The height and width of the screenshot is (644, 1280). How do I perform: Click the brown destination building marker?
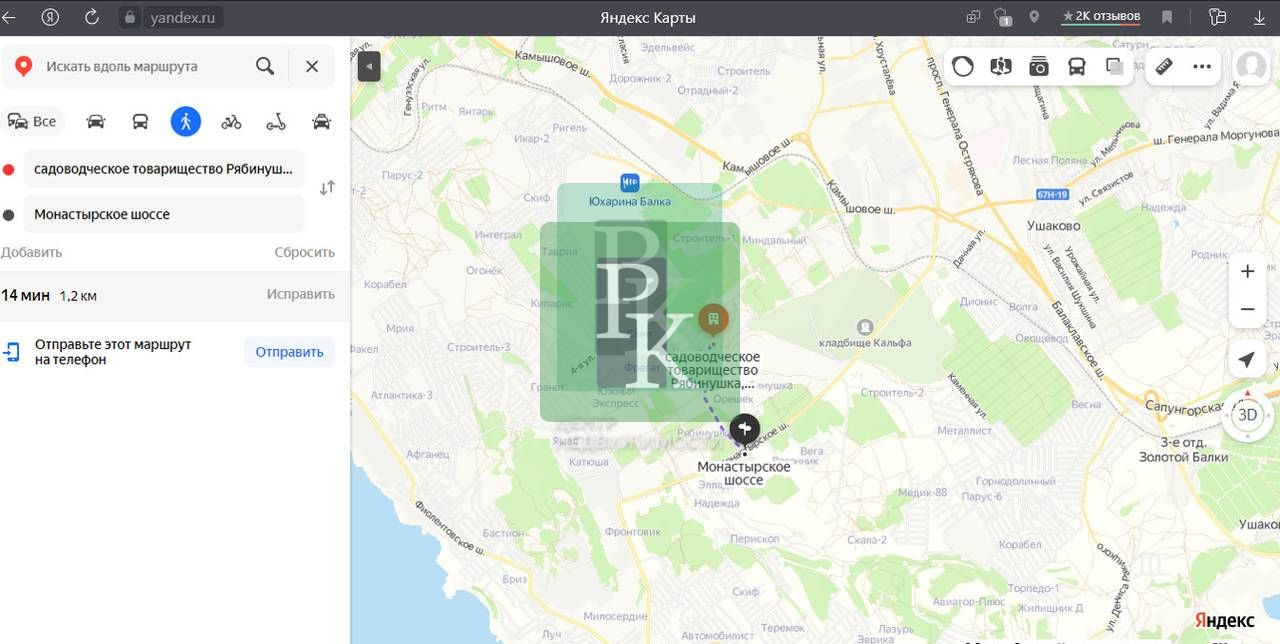[713, 320]
